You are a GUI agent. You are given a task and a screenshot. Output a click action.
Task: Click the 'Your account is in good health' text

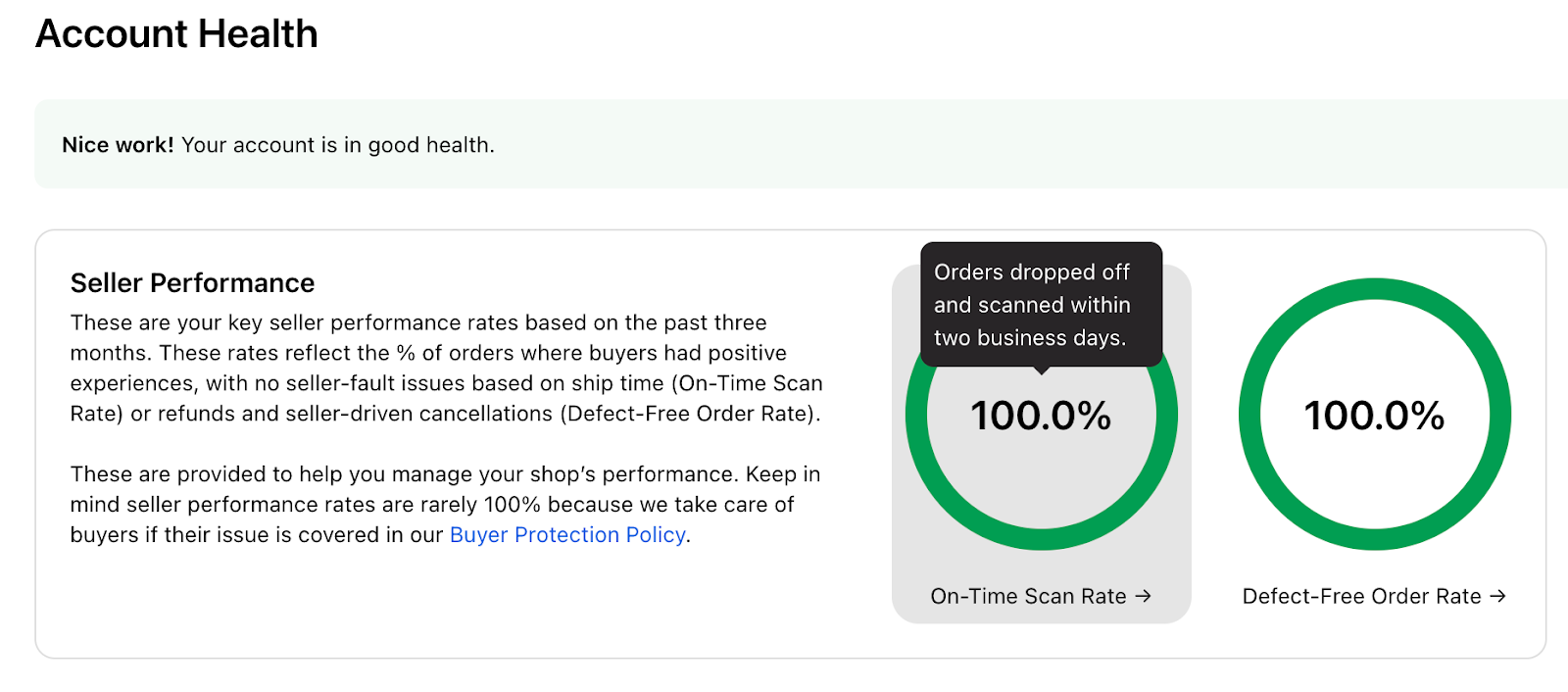coord(338,145)
